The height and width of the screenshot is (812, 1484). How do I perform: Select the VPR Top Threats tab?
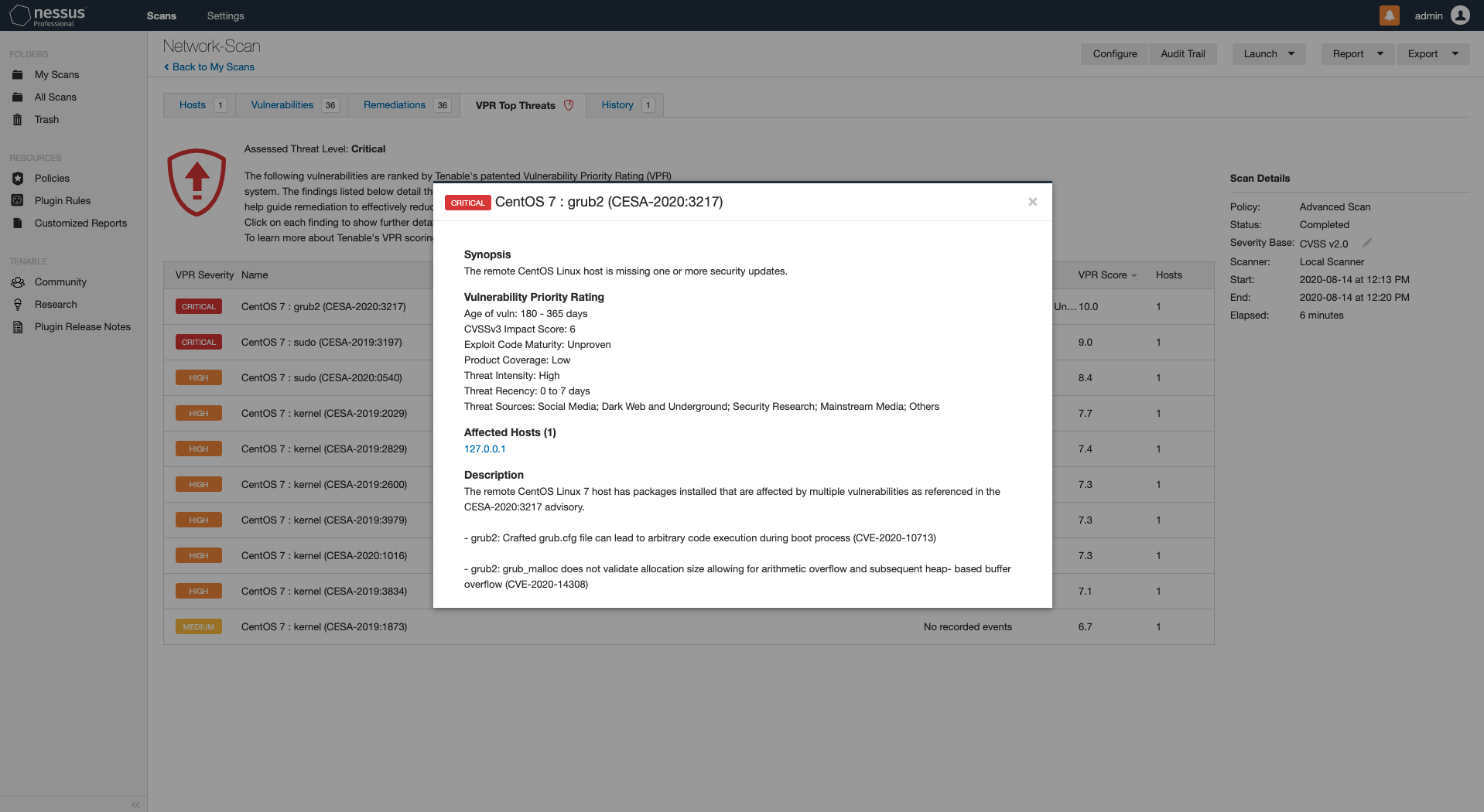522,105
